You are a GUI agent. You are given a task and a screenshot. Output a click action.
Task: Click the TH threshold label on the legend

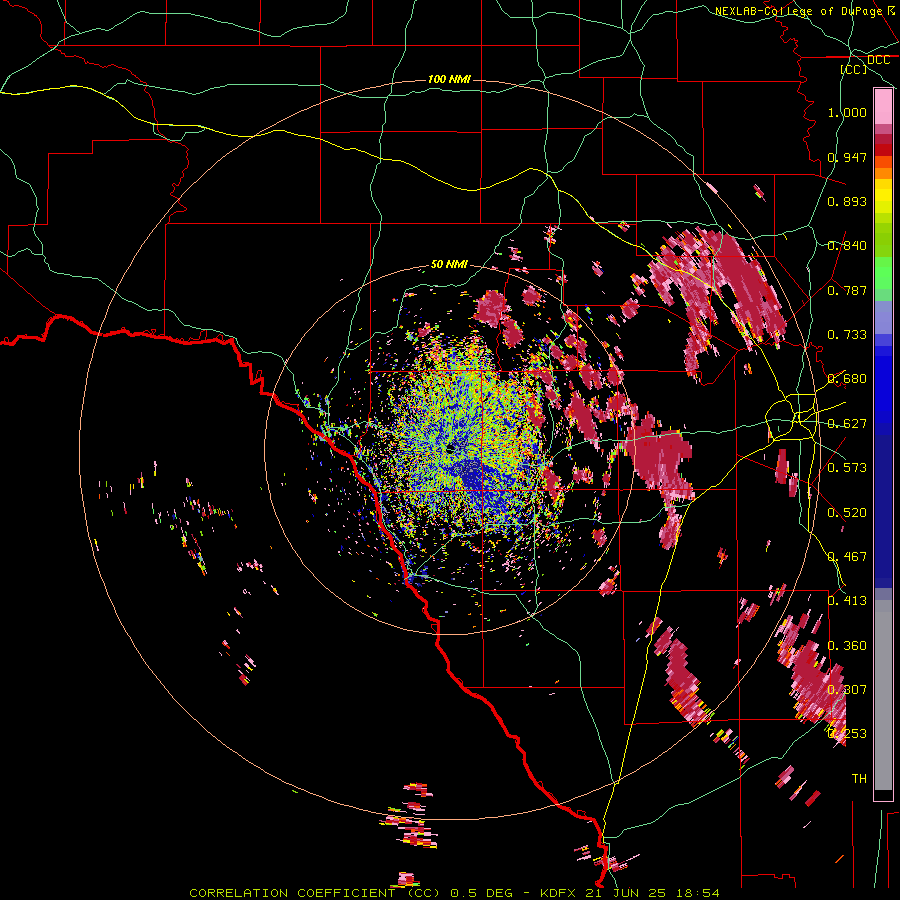[x=859, y=779]
